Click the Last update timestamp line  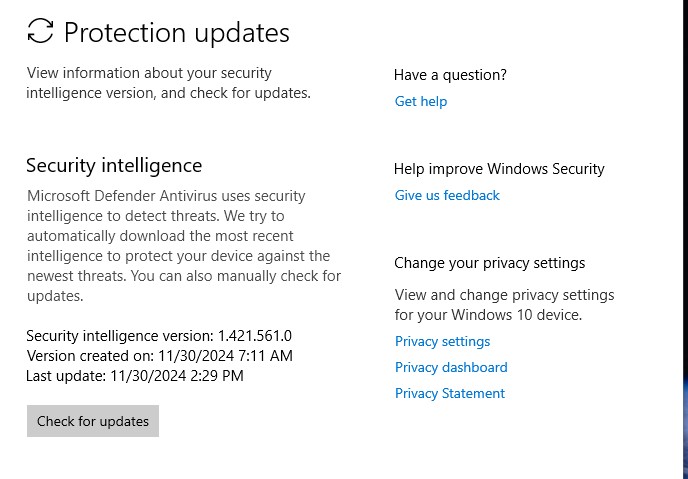click(135, 376)
